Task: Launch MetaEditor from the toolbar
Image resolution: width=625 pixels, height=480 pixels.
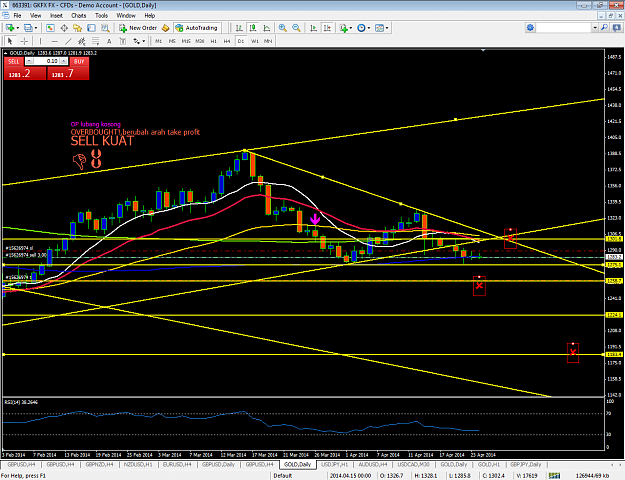Action: click(x=165, y=28)
